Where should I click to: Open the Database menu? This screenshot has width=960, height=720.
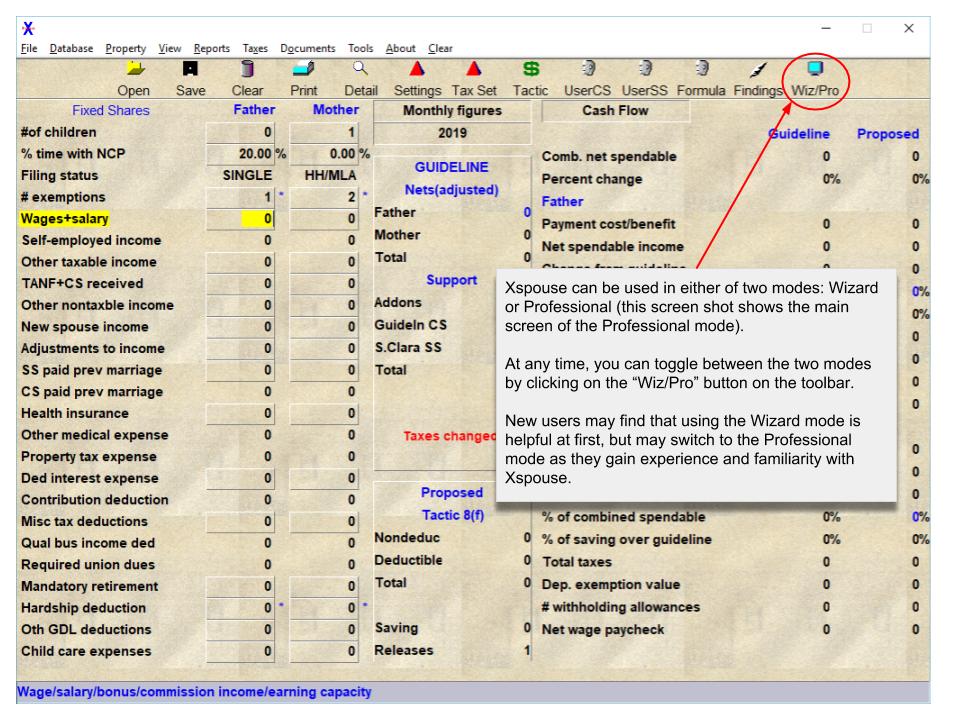(x=71, y=48)
